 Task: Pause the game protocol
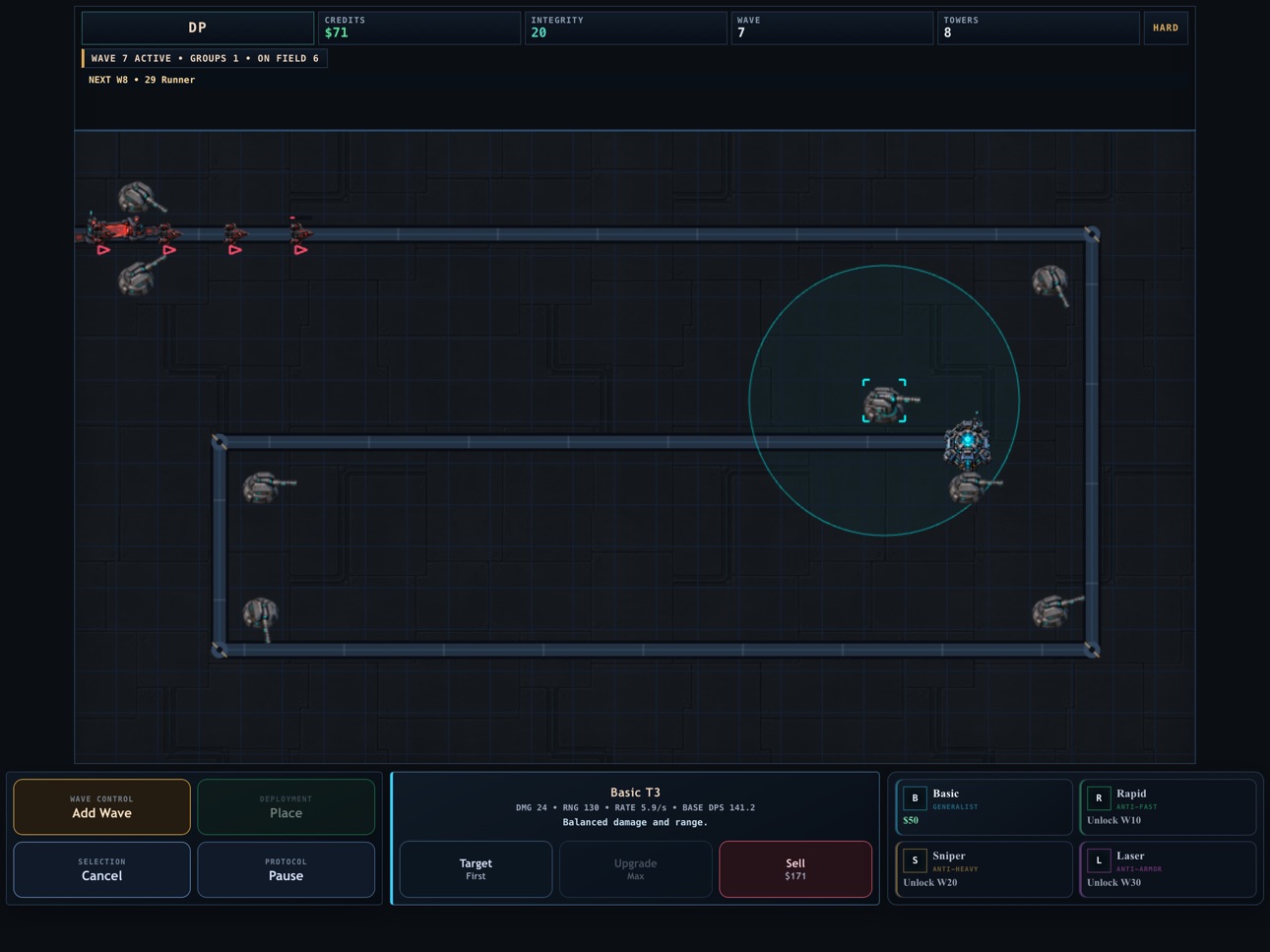click(x=286, y=869)
